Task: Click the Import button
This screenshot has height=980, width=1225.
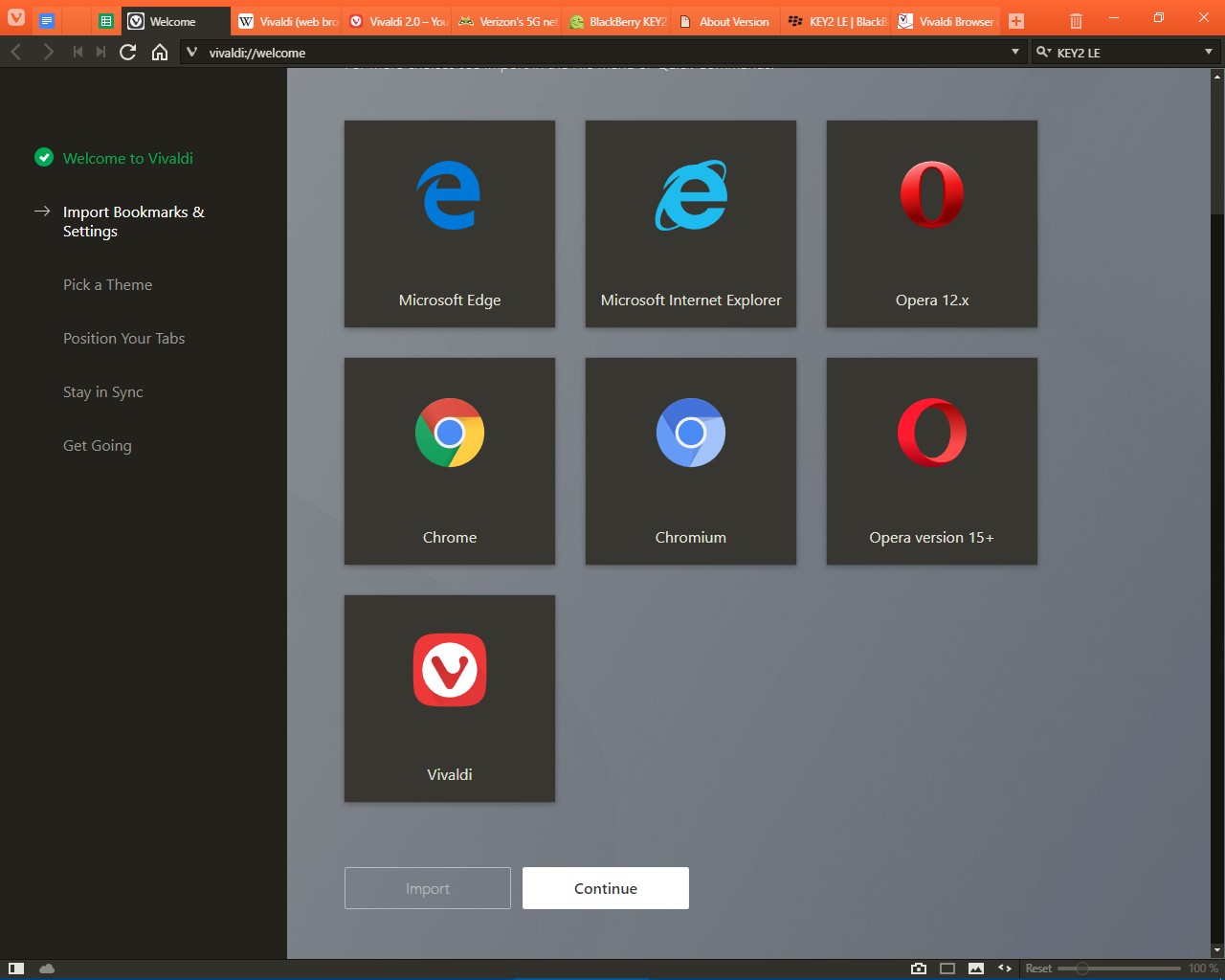Action: point(428,888)
